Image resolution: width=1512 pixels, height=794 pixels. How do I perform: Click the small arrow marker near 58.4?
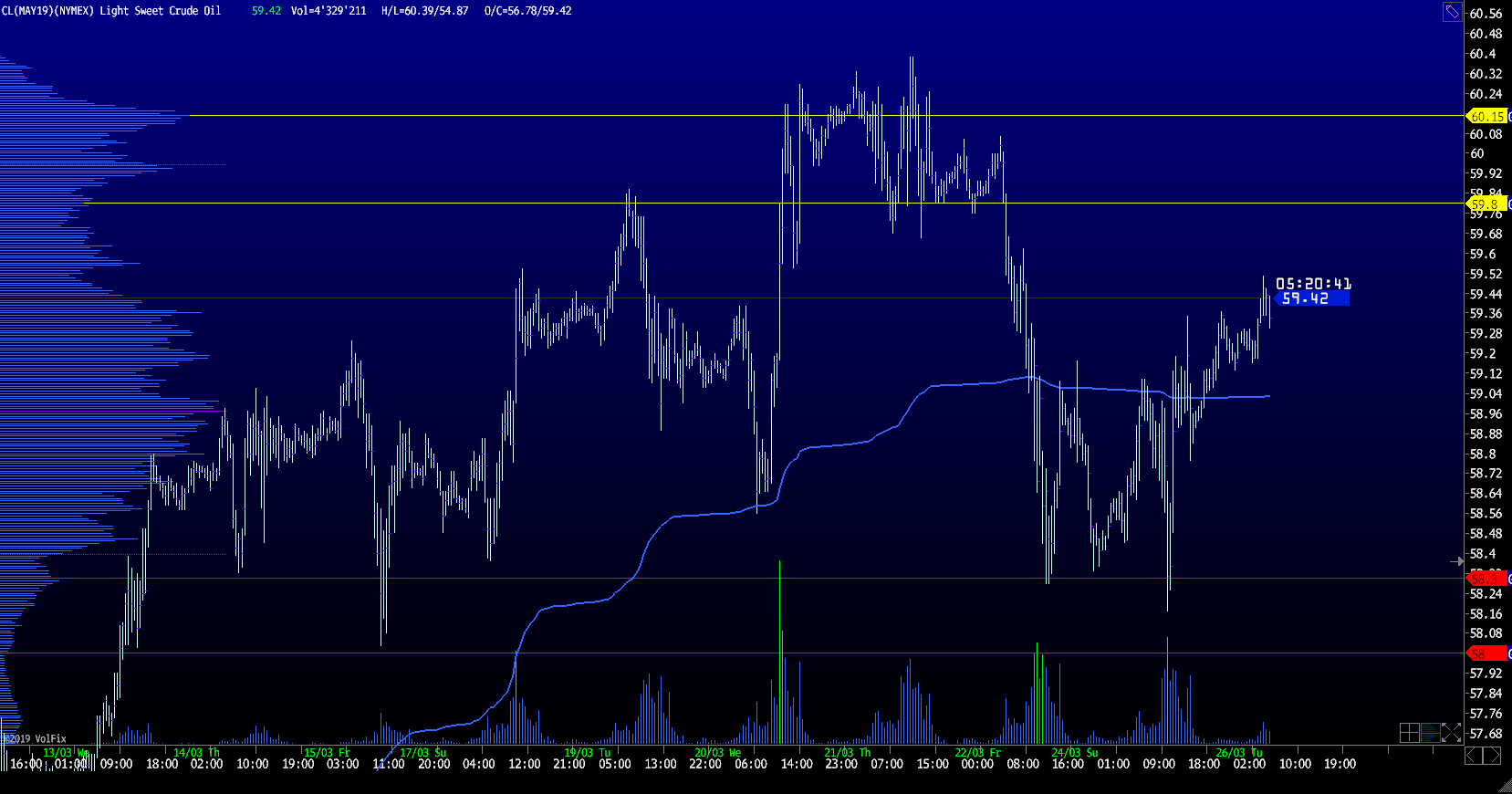pos(1456,561)
